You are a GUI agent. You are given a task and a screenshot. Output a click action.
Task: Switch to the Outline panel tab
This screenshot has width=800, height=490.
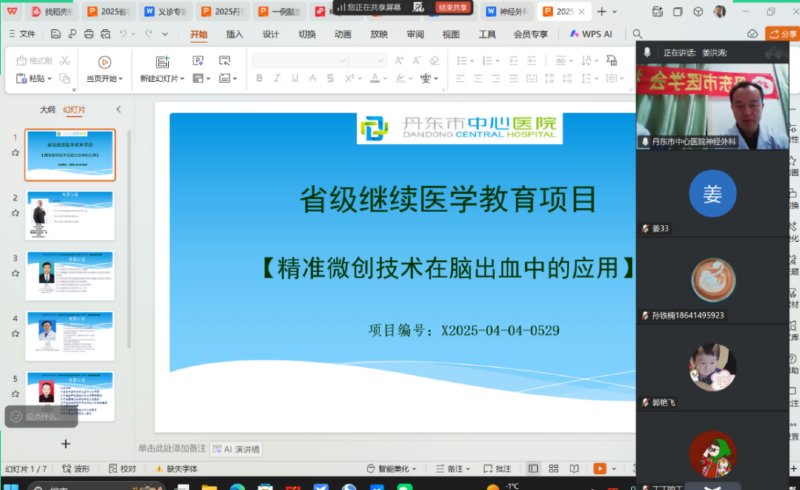pyautogui.click(x=47, y=110)
